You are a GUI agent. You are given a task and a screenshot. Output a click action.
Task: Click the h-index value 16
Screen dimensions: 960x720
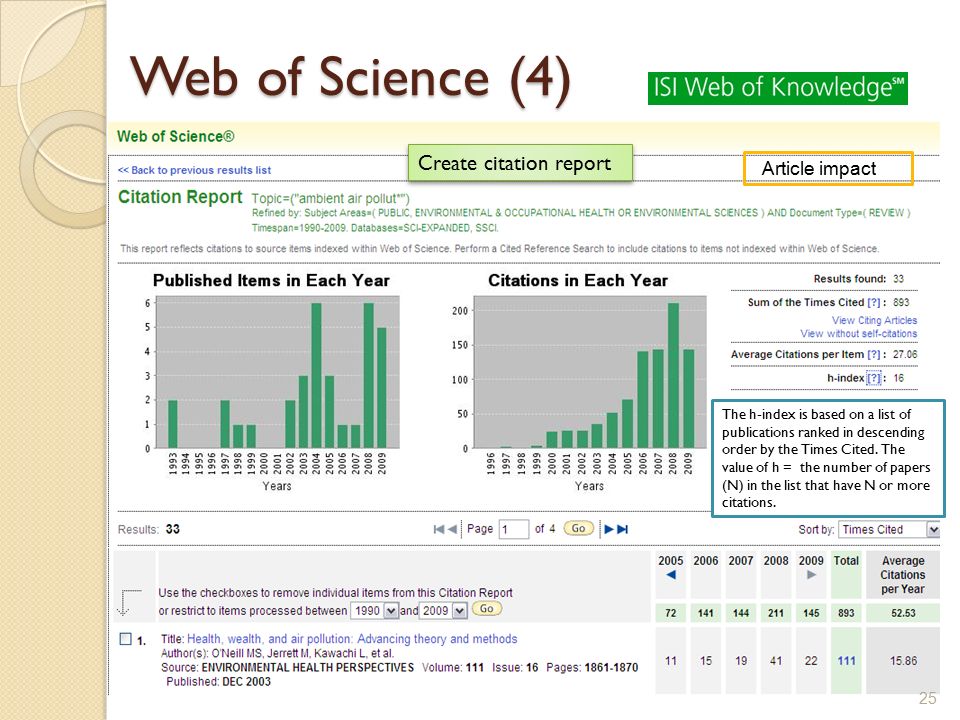pyautogui.click(x=898, y=378)
